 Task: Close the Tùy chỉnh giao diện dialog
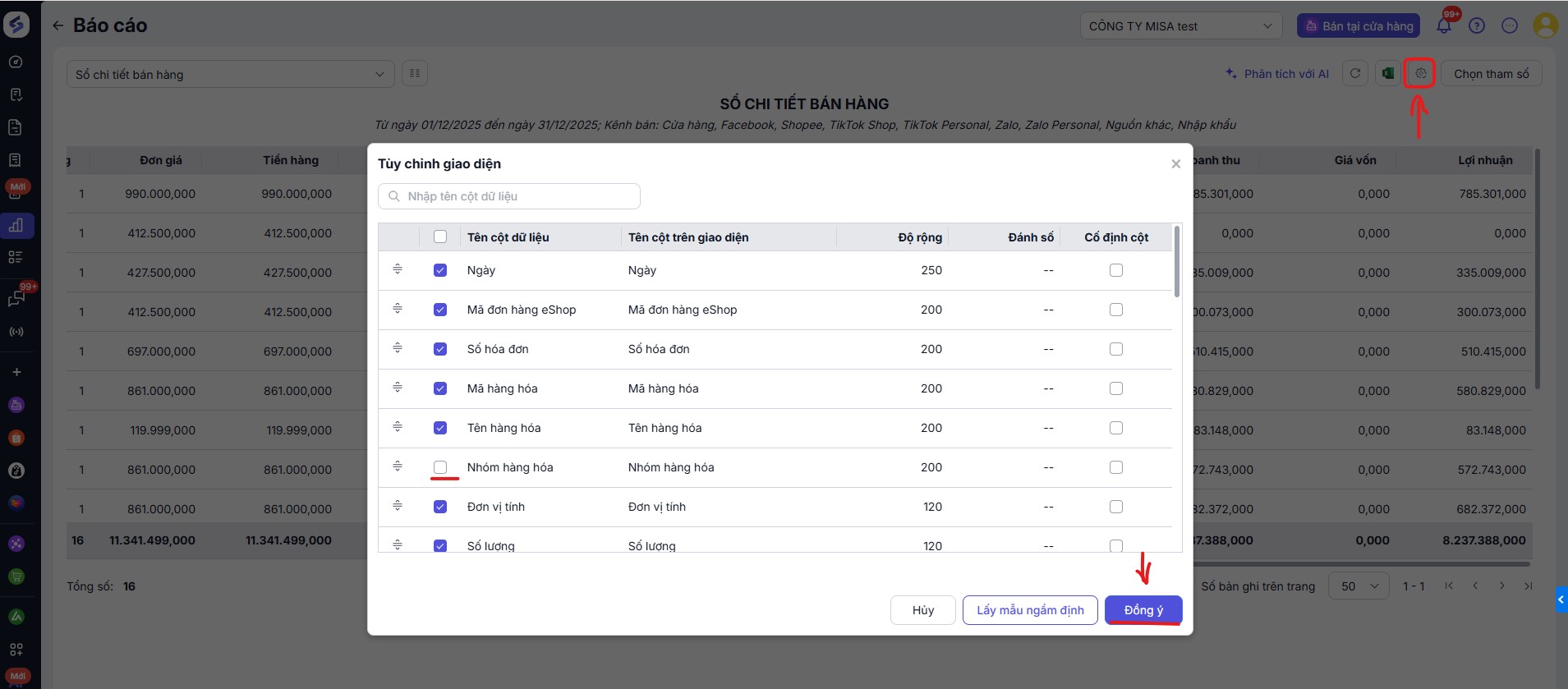[x=1175, y=164]
